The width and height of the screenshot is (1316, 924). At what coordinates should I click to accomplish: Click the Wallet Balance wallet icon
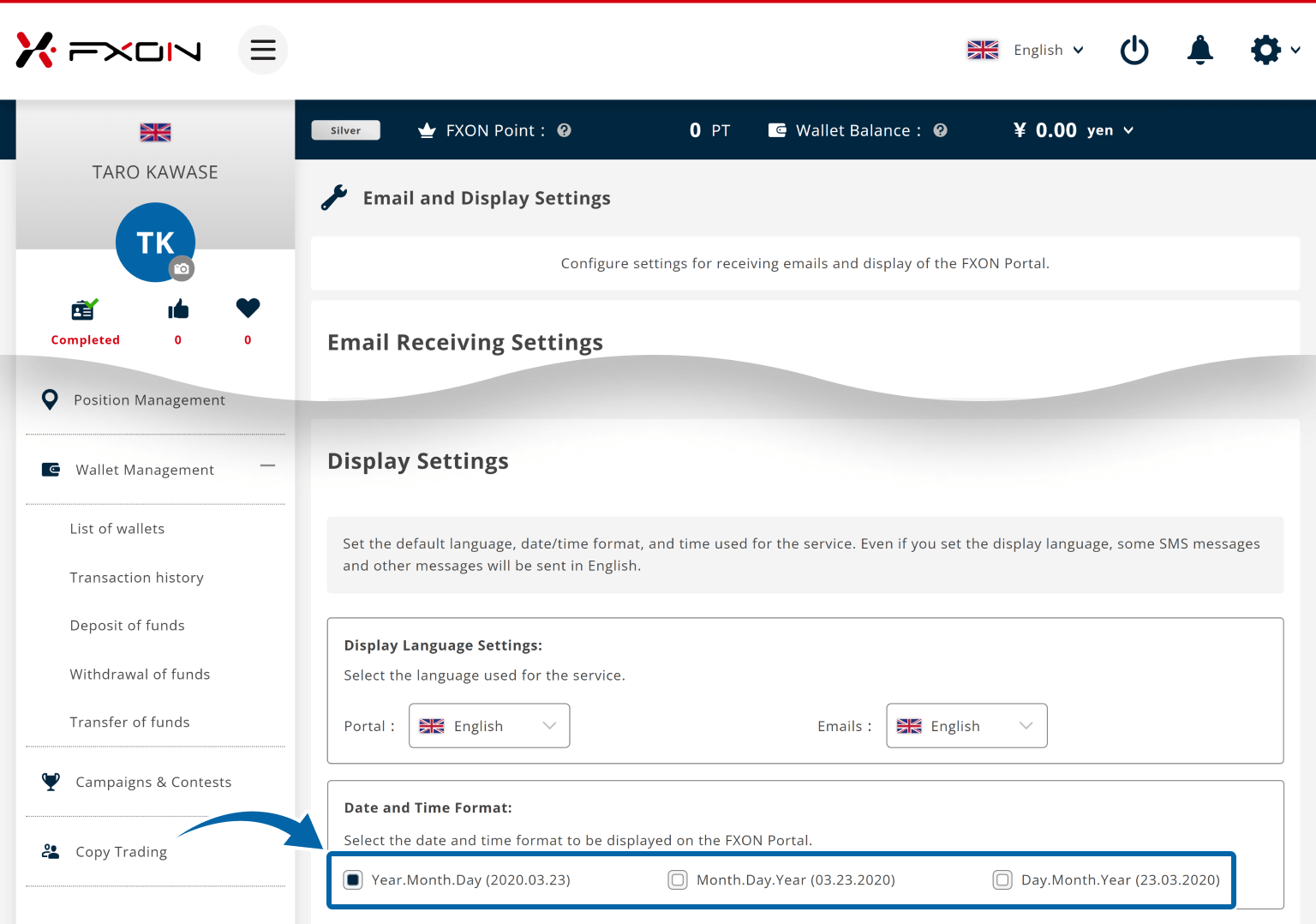(x=777, y=130)
